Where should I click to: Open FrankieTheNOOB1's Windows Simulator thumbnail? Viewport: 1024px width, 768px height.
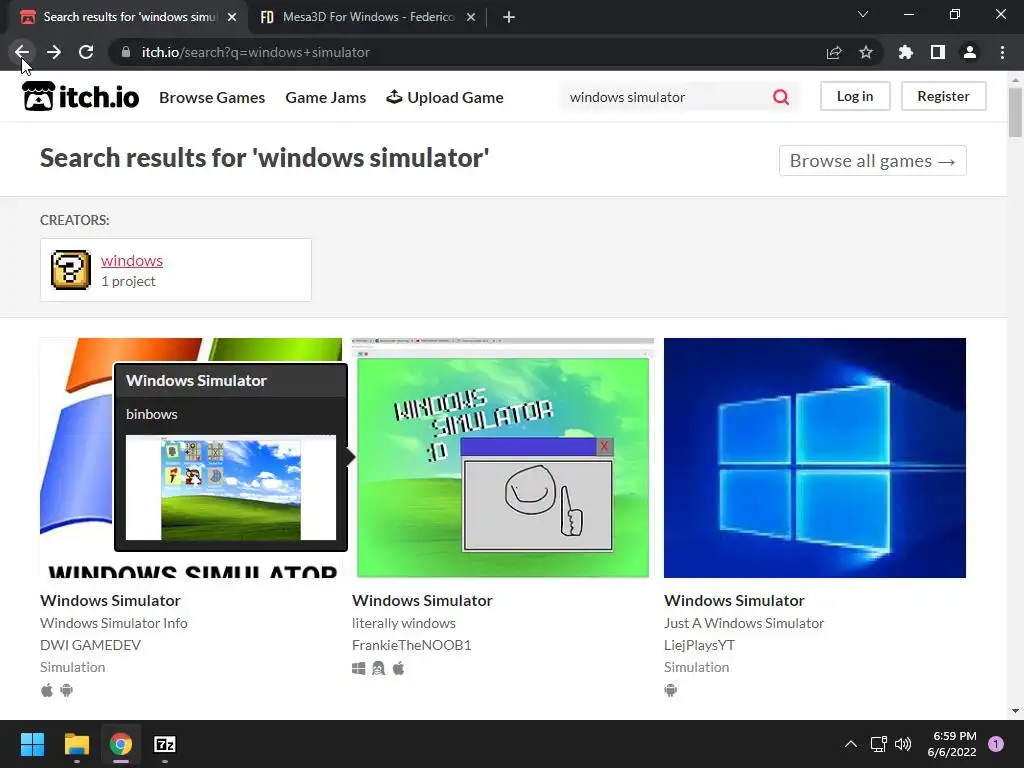[503, 458]
